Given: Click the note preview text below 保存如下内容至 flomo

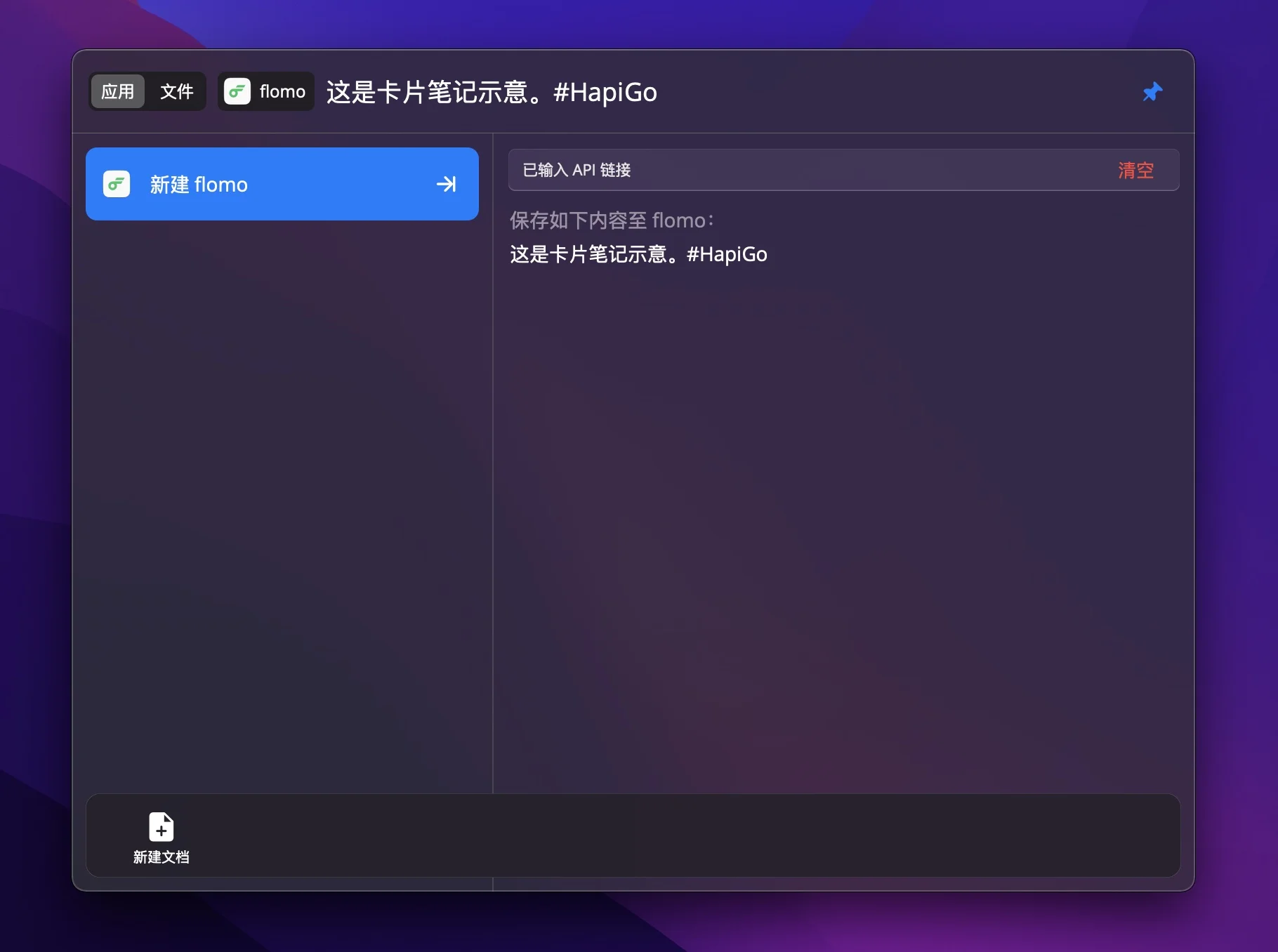Looking at the screenshot, I should [638, 254].
